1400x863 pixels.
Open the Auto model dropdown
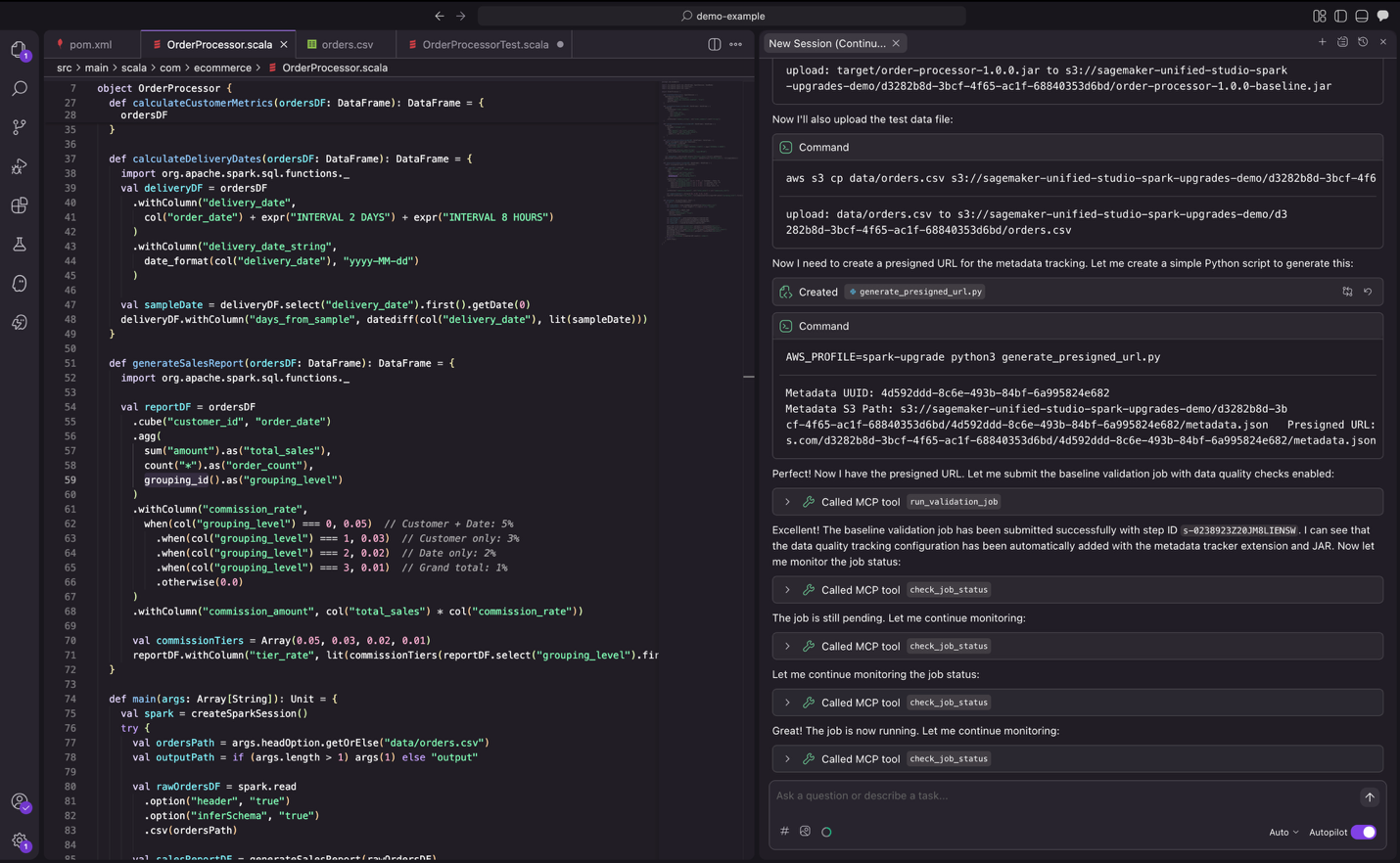[1283, 833]
